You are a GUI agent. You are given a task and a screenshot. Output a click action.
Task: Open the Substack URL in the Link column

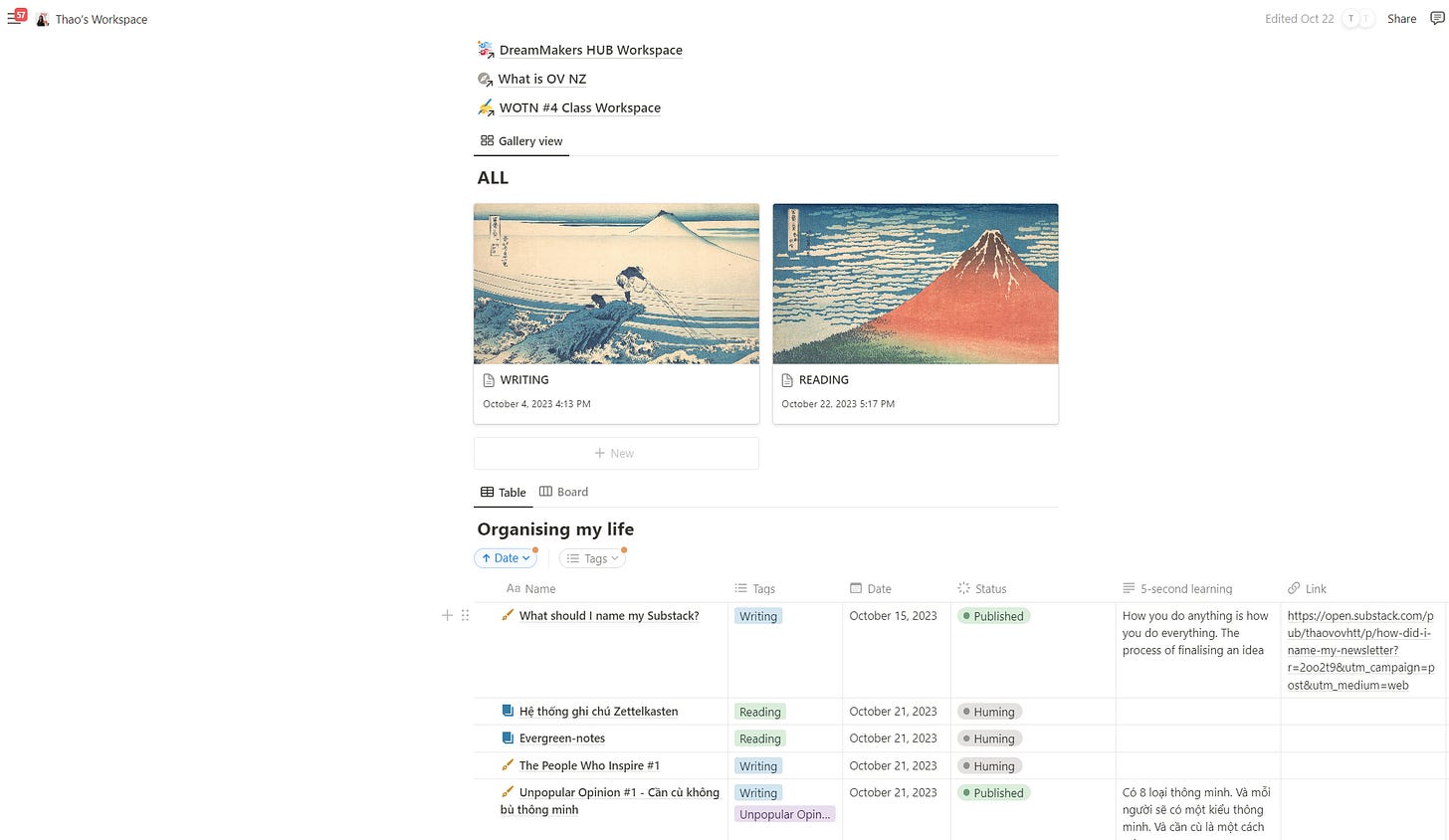[1361, 650]
